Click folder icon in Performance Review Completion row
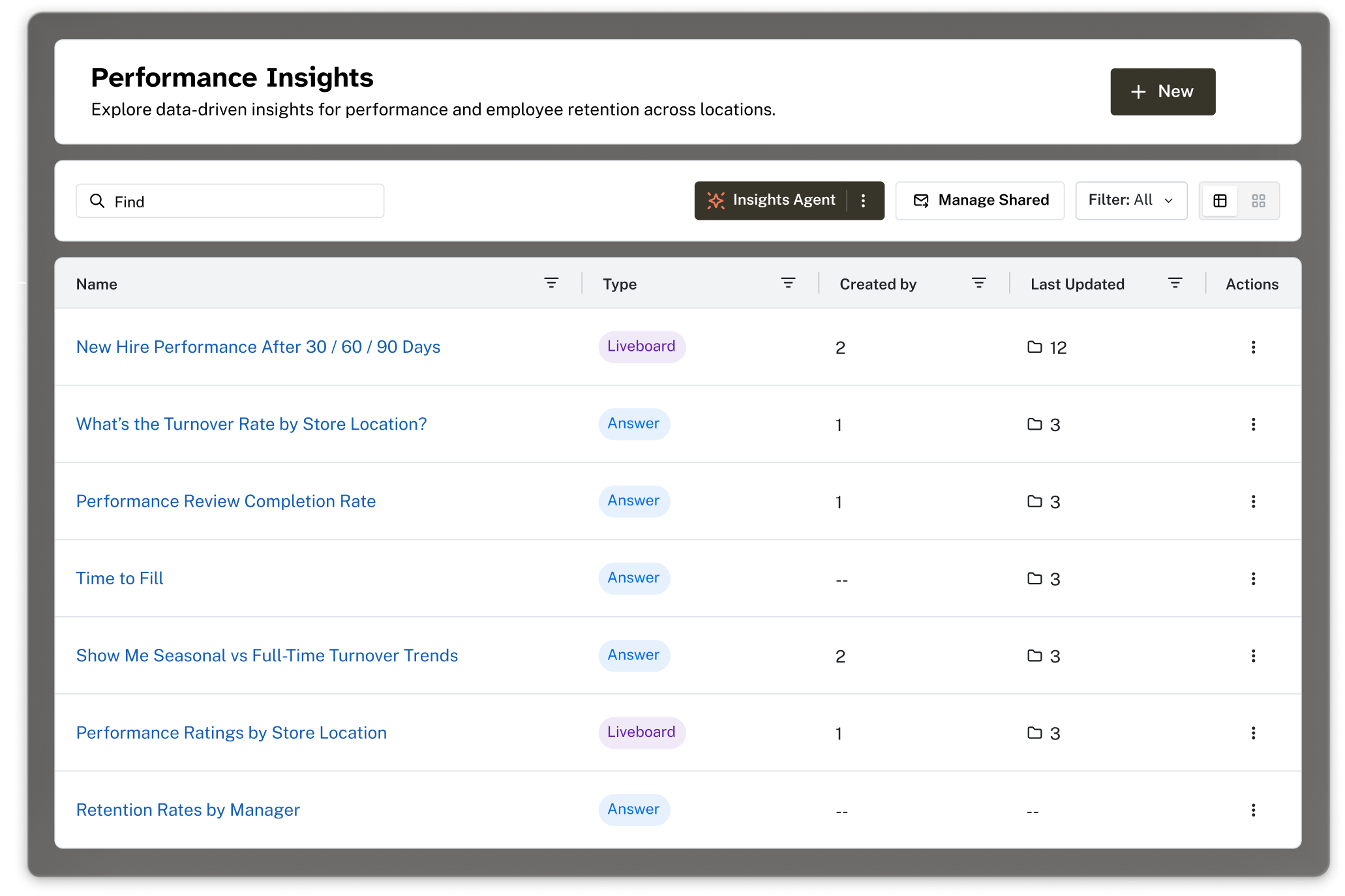Viewport: 1345px width, 896px height. coord(1035,501)
